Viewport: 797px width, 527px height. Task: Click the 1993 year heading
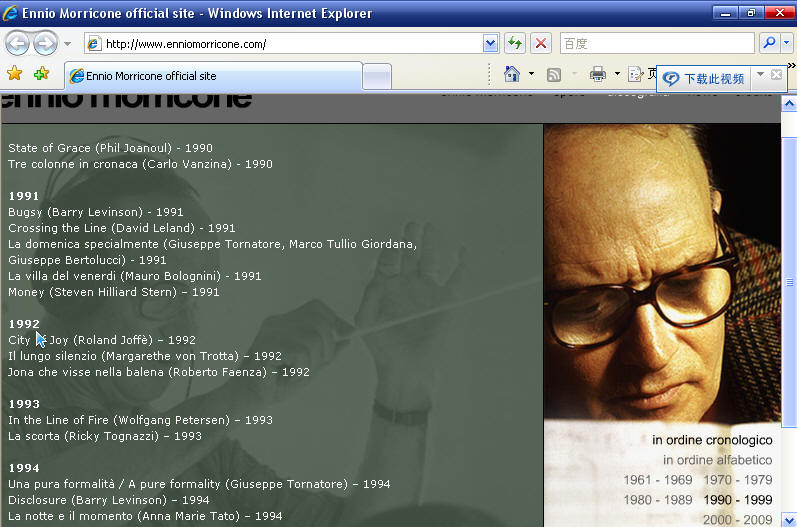pyautogui.click(x=24, y=404)
